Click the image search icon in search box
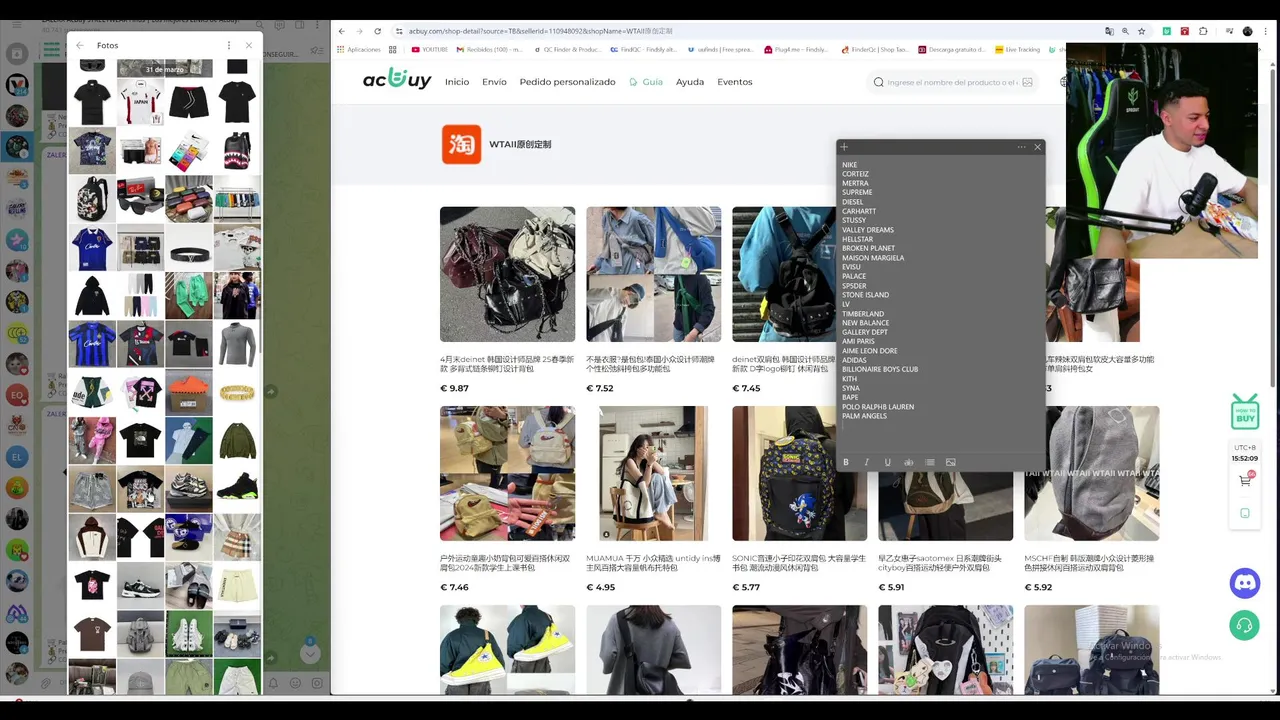Screen dimensions: 1280x720 (x=1027, y=82)
